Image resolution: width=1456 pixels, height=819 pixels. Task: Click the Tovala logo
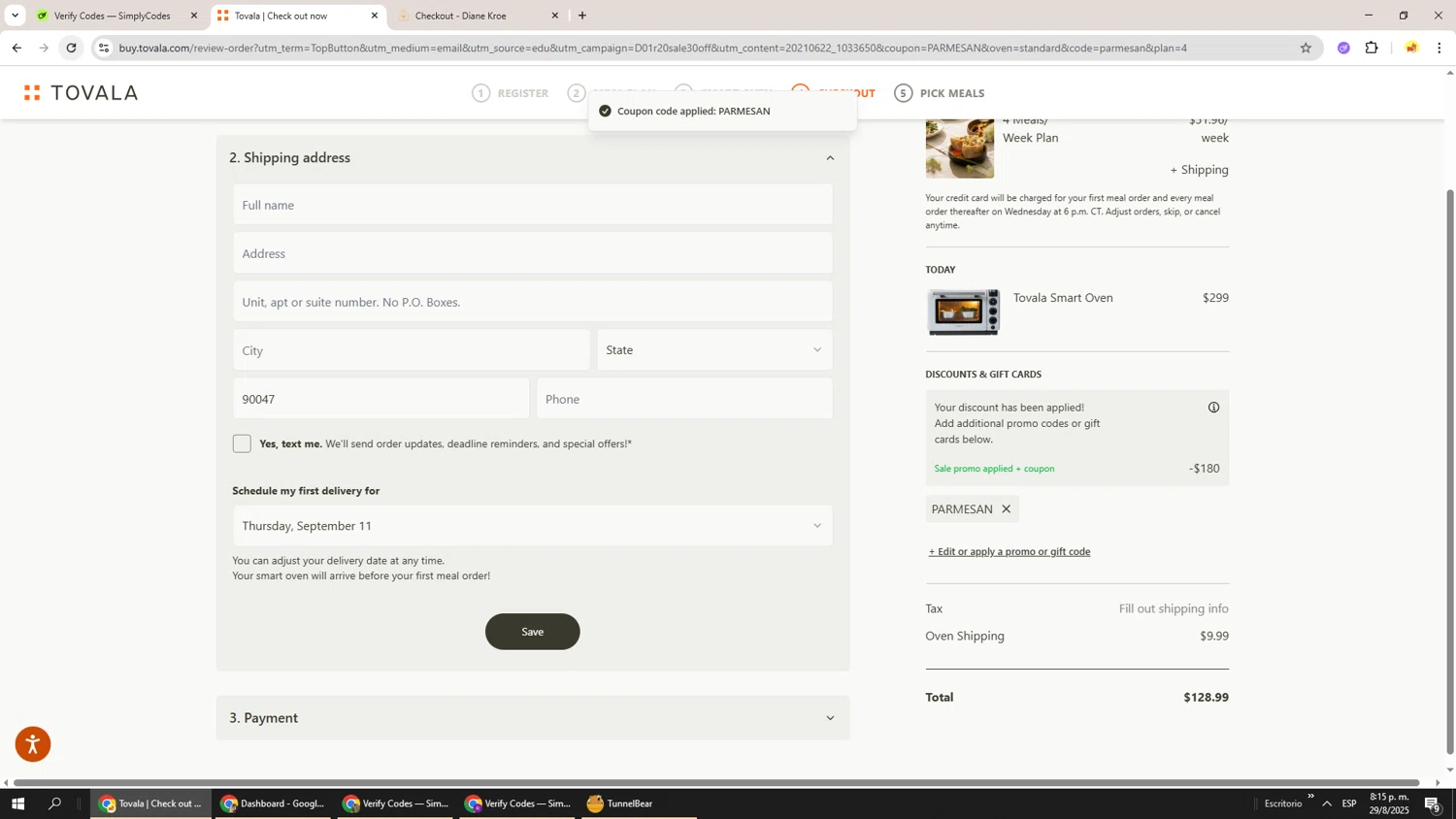pos(82,93)
